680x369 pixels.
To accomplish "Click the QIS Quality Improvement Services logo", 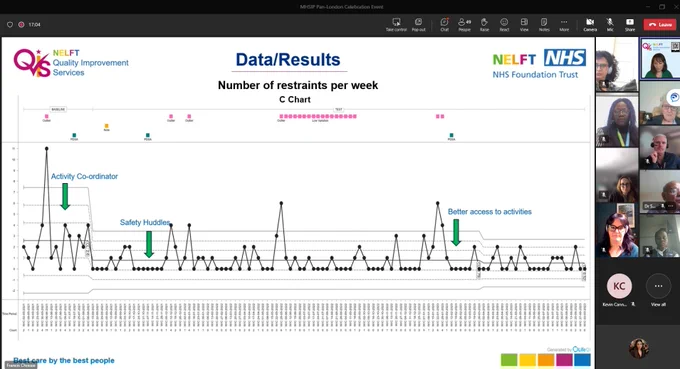I will pos(71,63).
